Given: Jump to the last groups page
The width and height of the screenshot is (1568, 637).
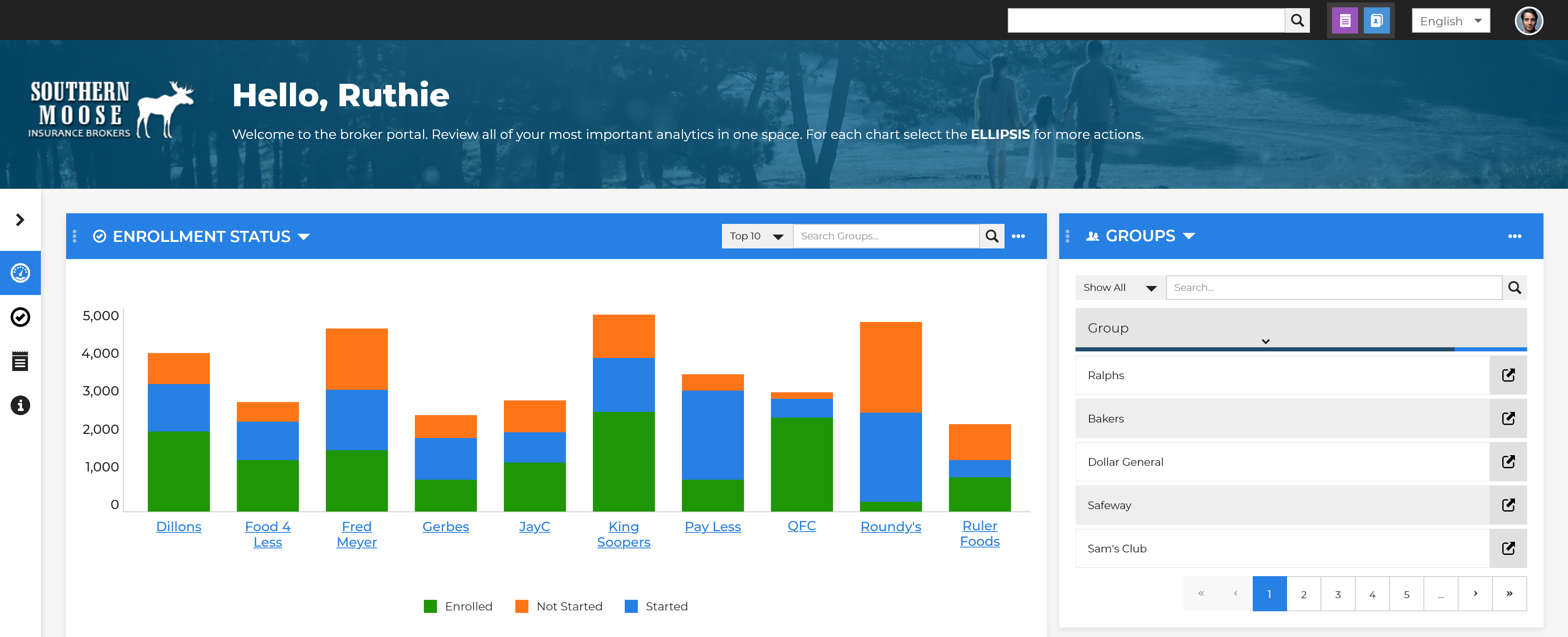Looking at the screenshot, I should 1509,594.
